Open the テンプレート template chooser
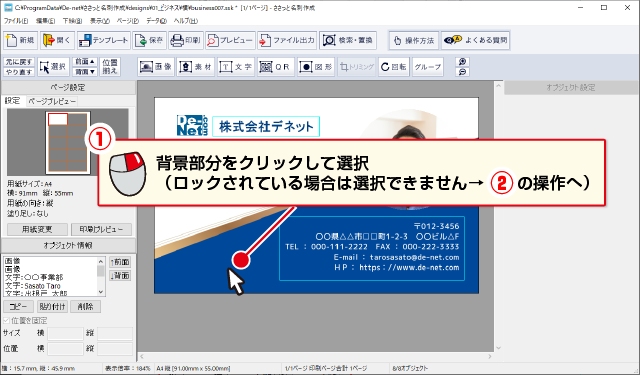Image resolution: width=641 pixels, height=375 pixels. click(x=103, y=40)
